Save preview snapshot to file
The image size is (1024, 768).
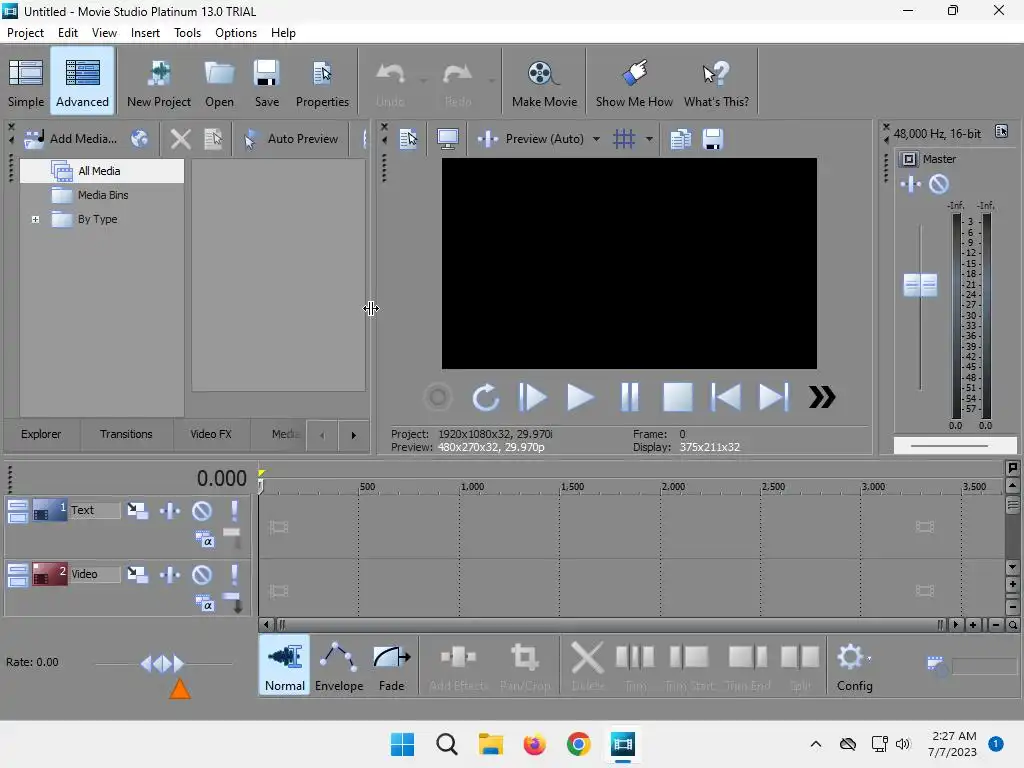coord(712,138)
